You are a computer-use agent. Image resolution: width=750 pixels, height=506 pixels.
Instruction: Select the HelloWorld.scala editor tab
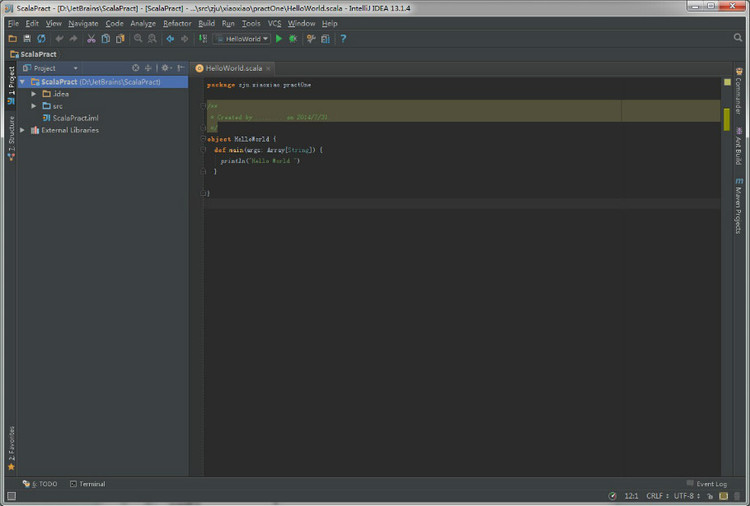pos(233,68)
